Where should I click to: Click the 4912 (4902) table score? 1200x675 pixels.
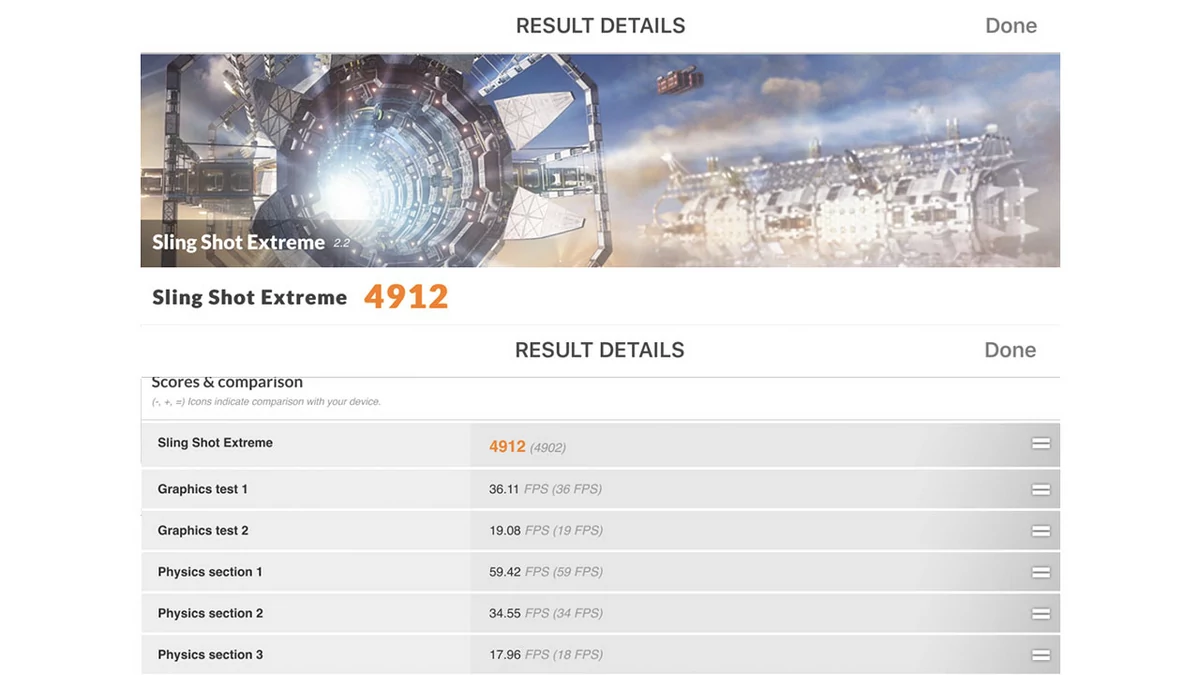[x=527, y=447]
